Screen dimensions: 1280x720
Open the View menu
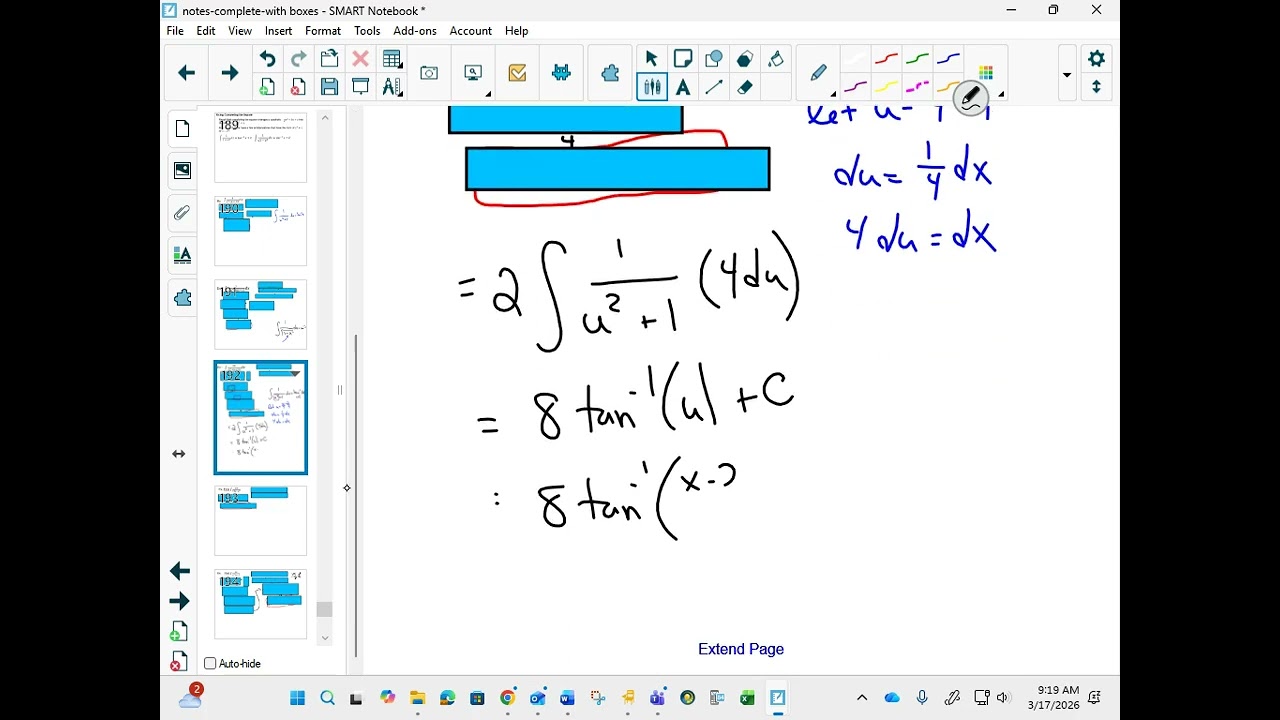(240, 31)
